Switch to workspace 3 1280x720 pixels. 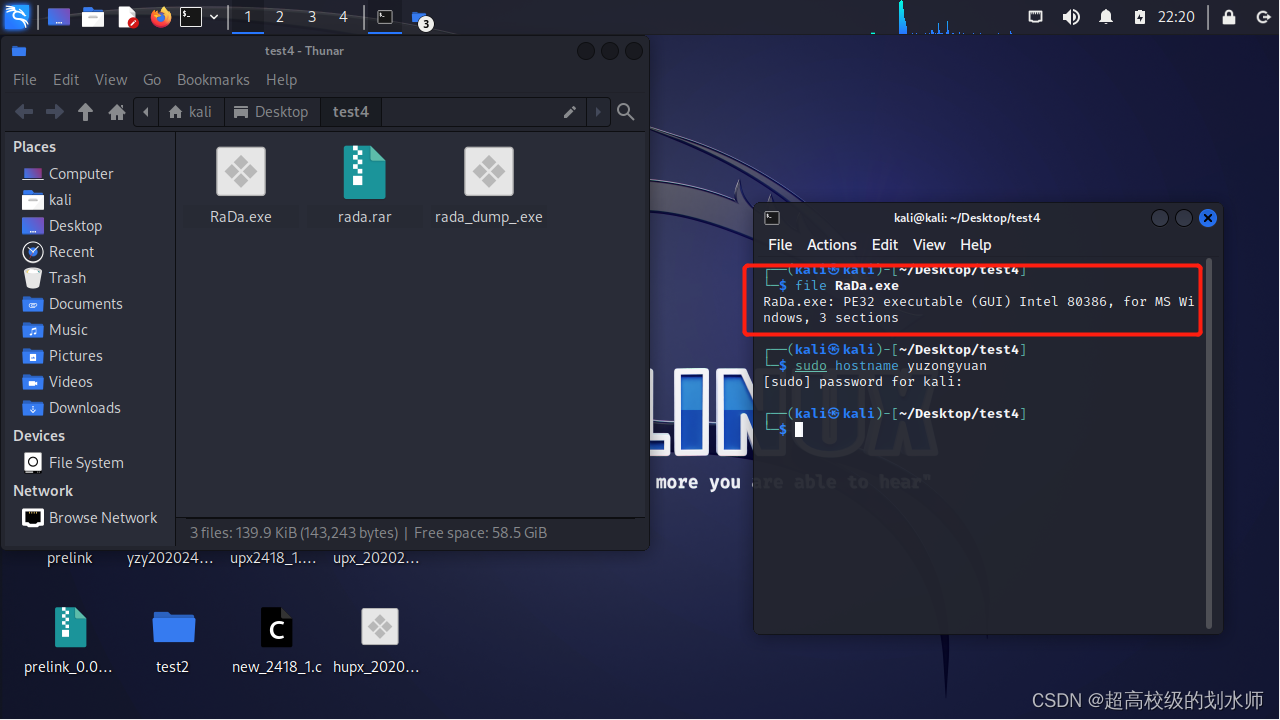point(312,17)
